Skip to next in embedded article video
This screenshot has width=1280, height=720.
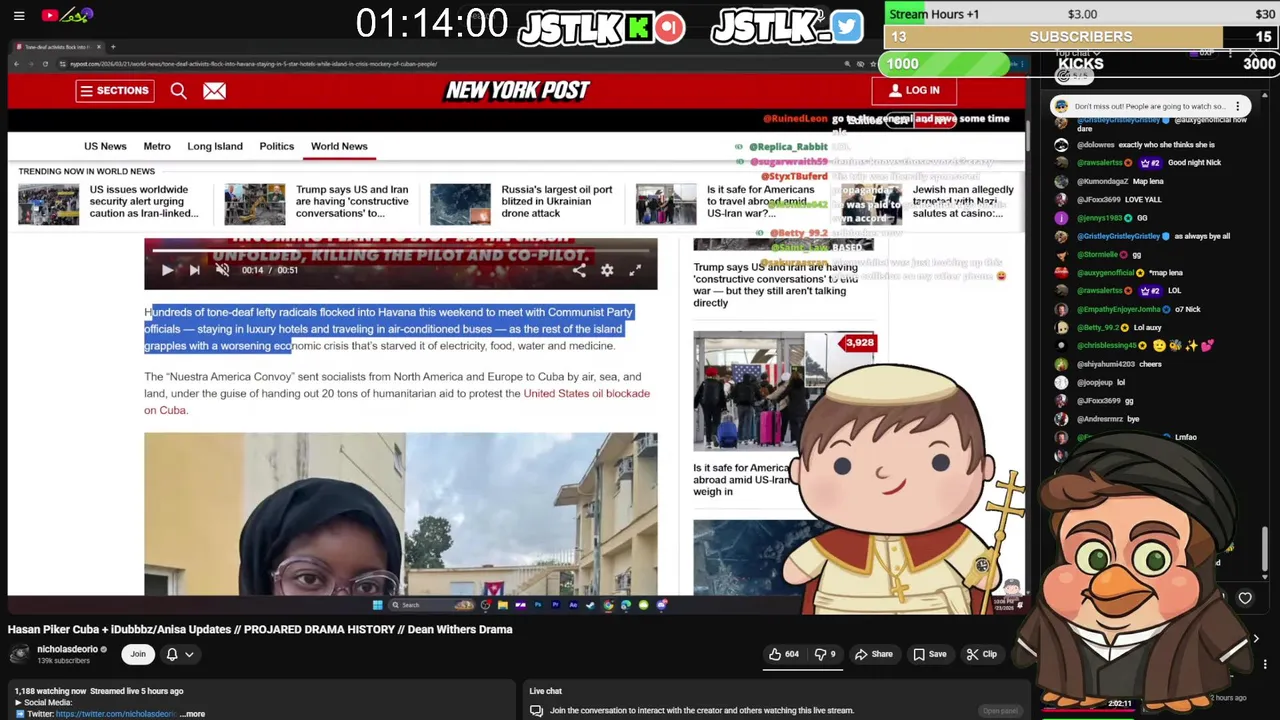click(x=194, y=270)
